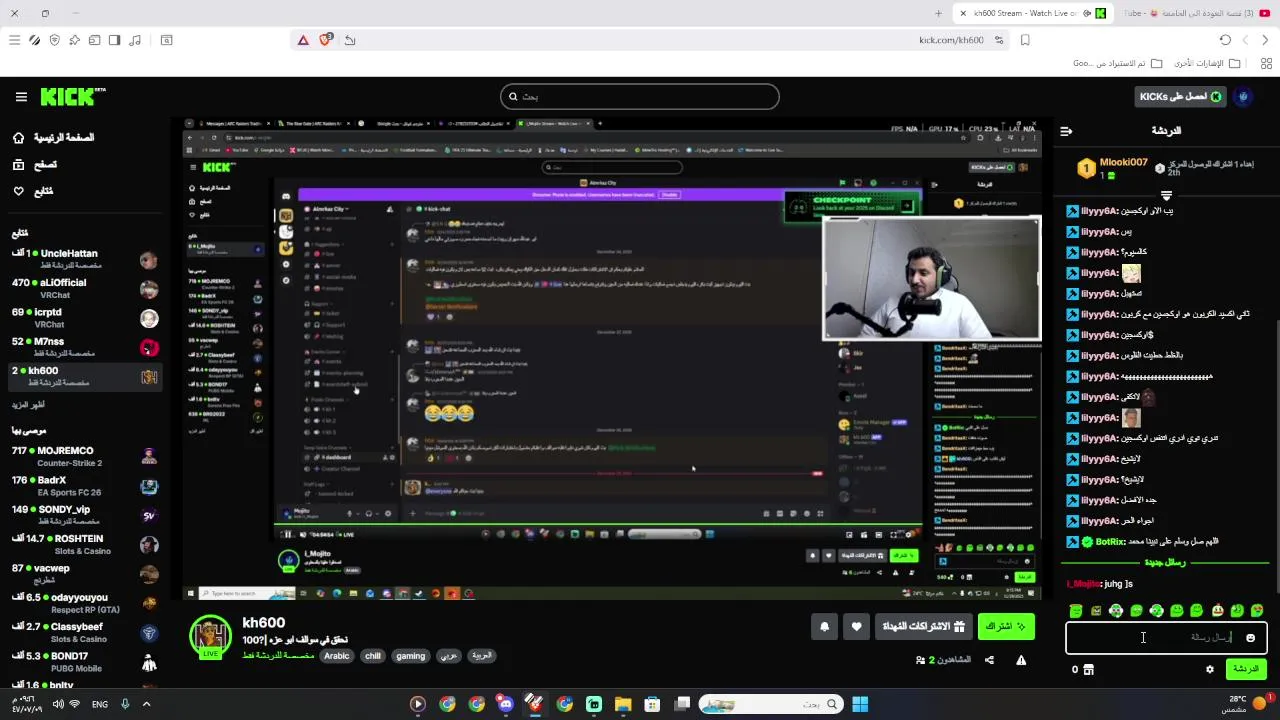Open Brave VPN shield icon
The width and height of the screenshot is (1280, 720).
click(x=54, y=40)
